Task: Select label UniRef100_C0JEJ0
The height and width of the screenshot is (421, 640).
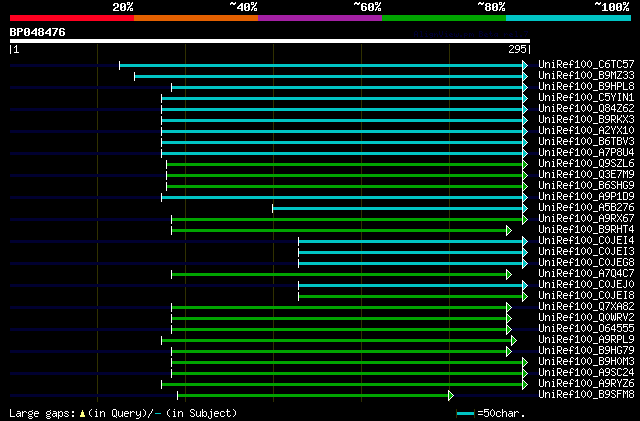Action: pyautogui.click(x=586, y=285)
